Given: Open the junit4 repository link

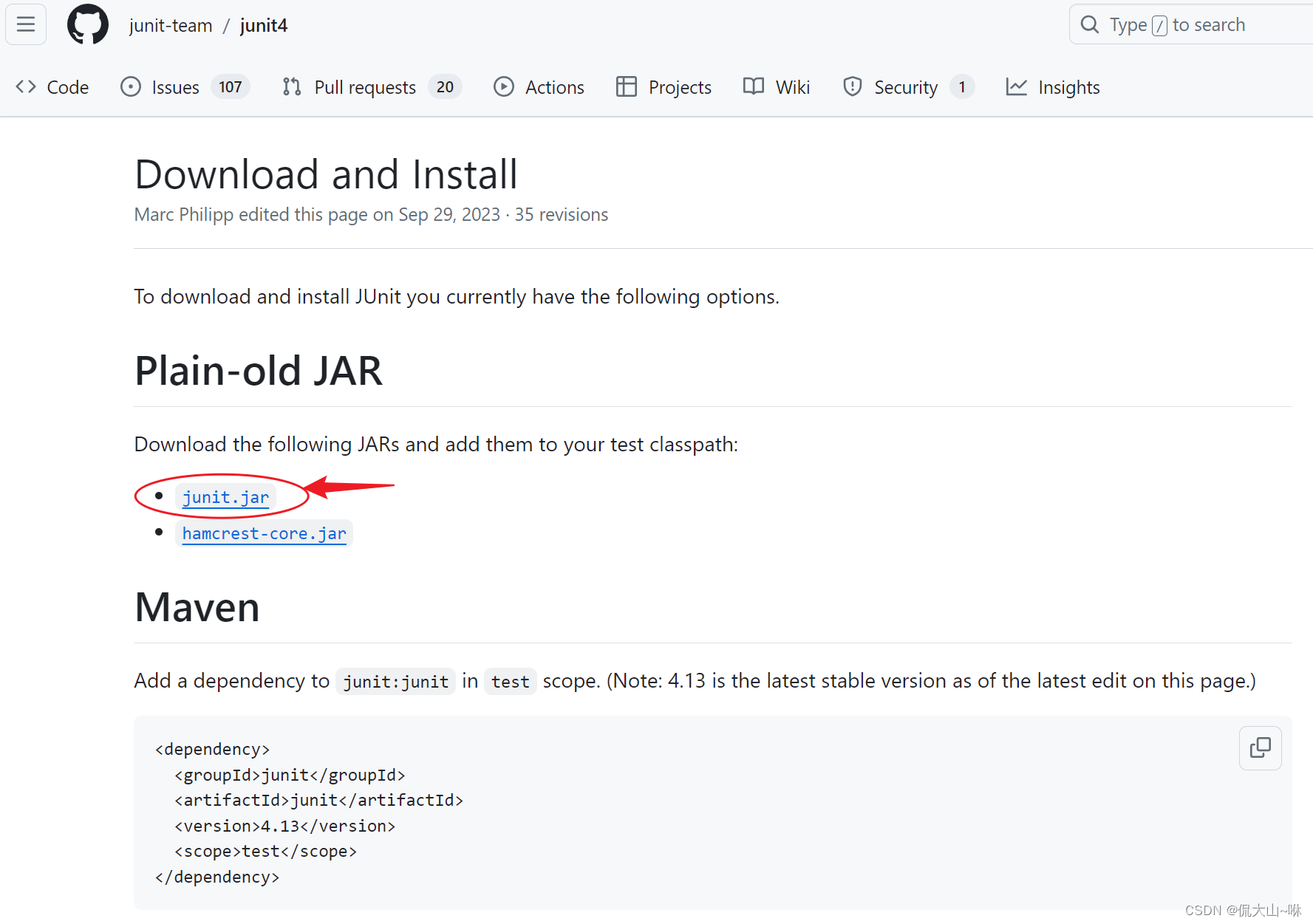Looking at the screenshot, I should point(264,25).
